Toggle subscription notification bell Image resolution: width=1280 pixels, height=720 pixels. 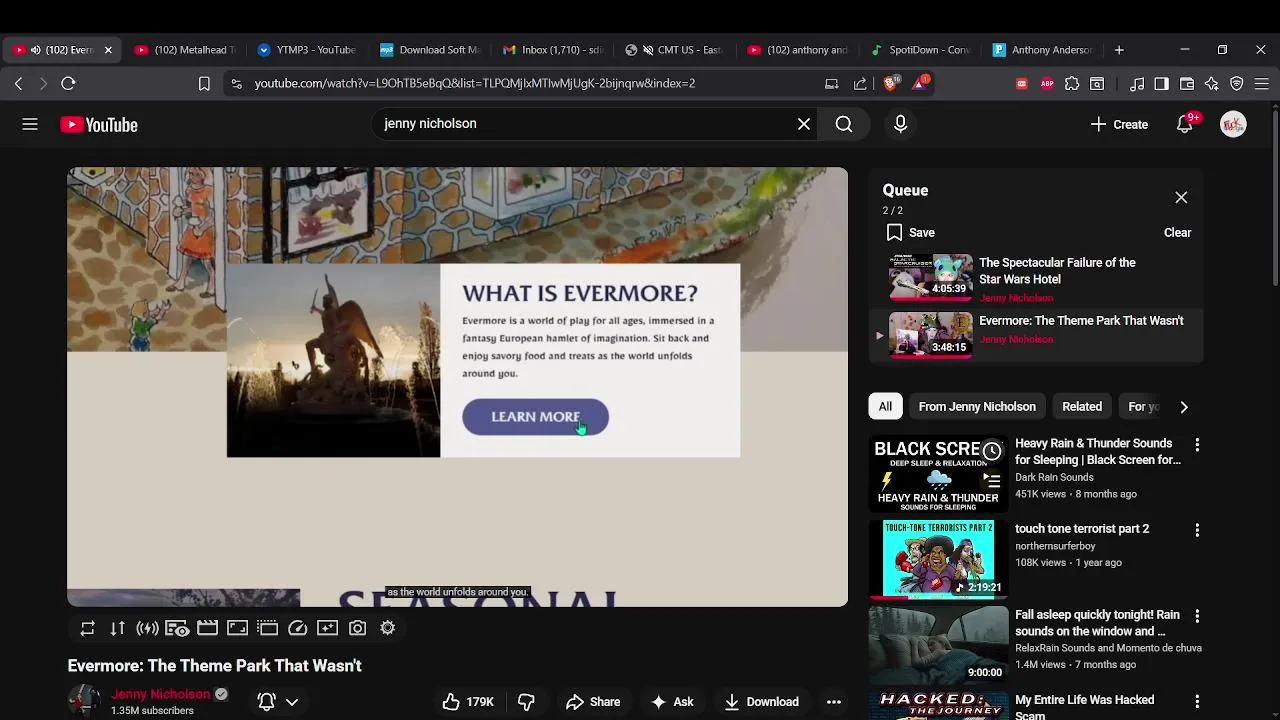point(266,702)
